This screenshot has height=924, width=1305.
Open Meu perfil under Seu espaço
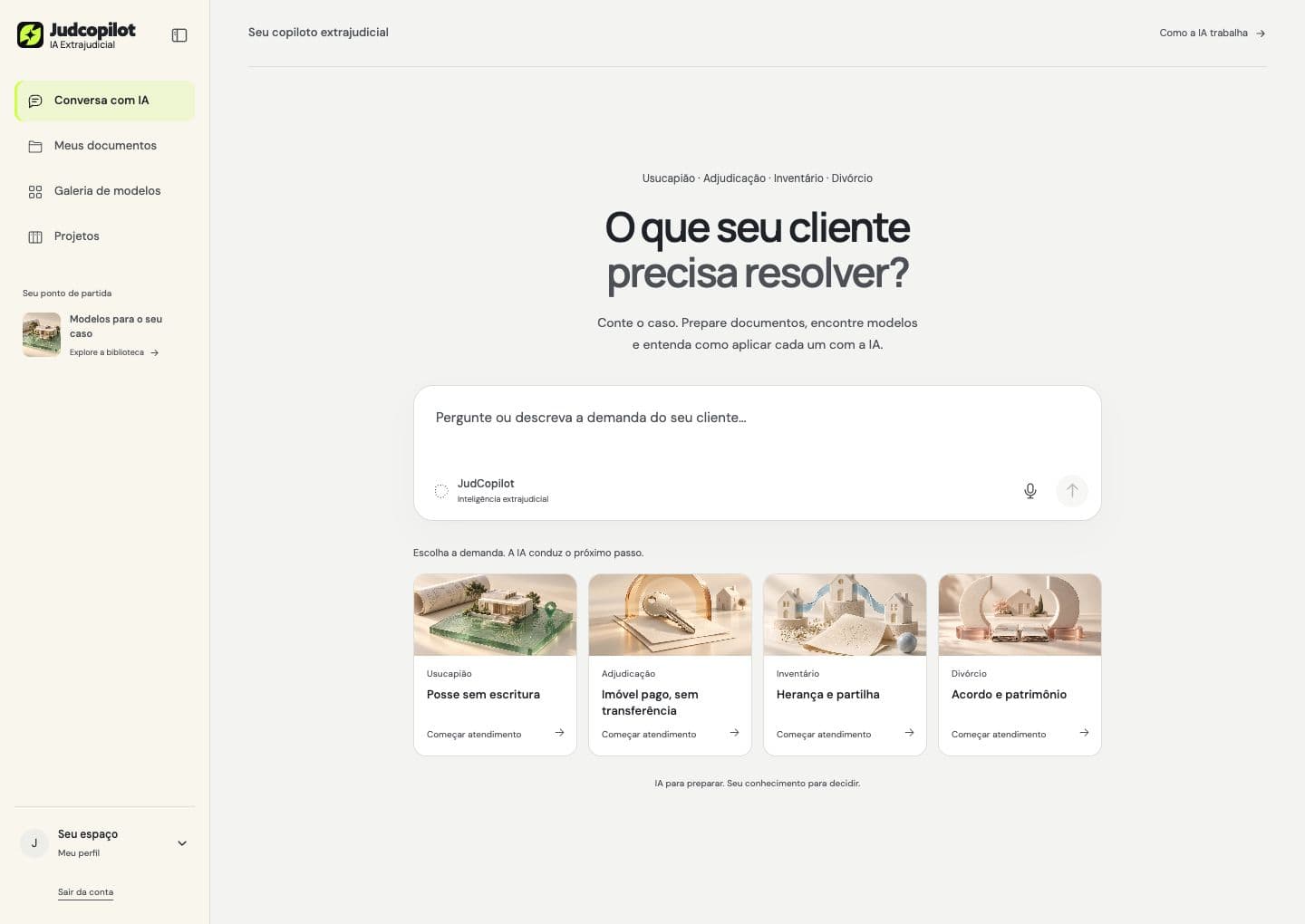tap(79, 853)
